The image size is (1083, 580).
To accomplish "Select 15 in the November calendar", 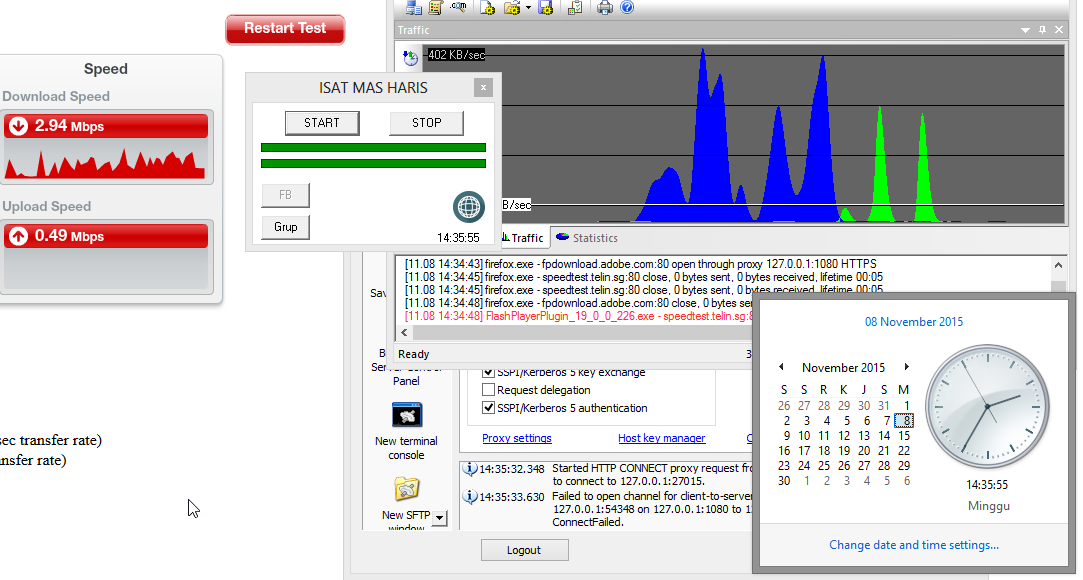I will (x=903, y=436).
